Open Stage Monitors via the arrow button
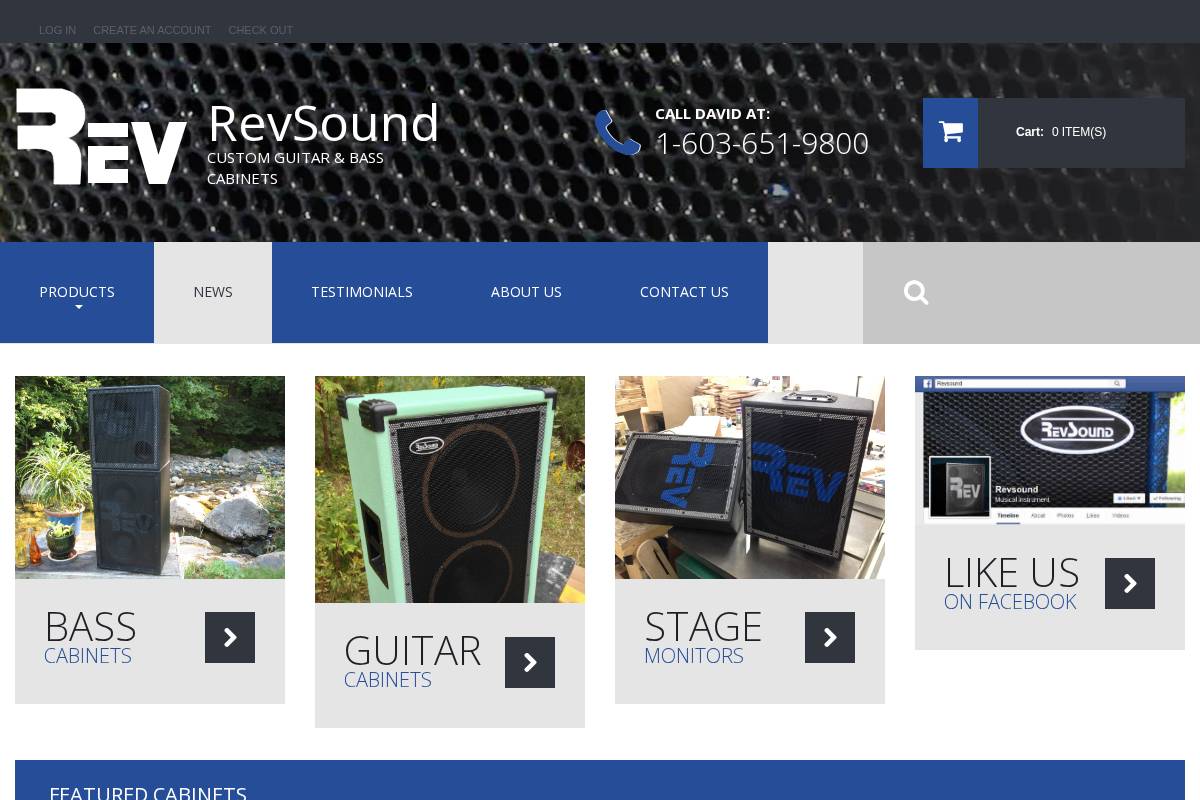 point(830,637)
